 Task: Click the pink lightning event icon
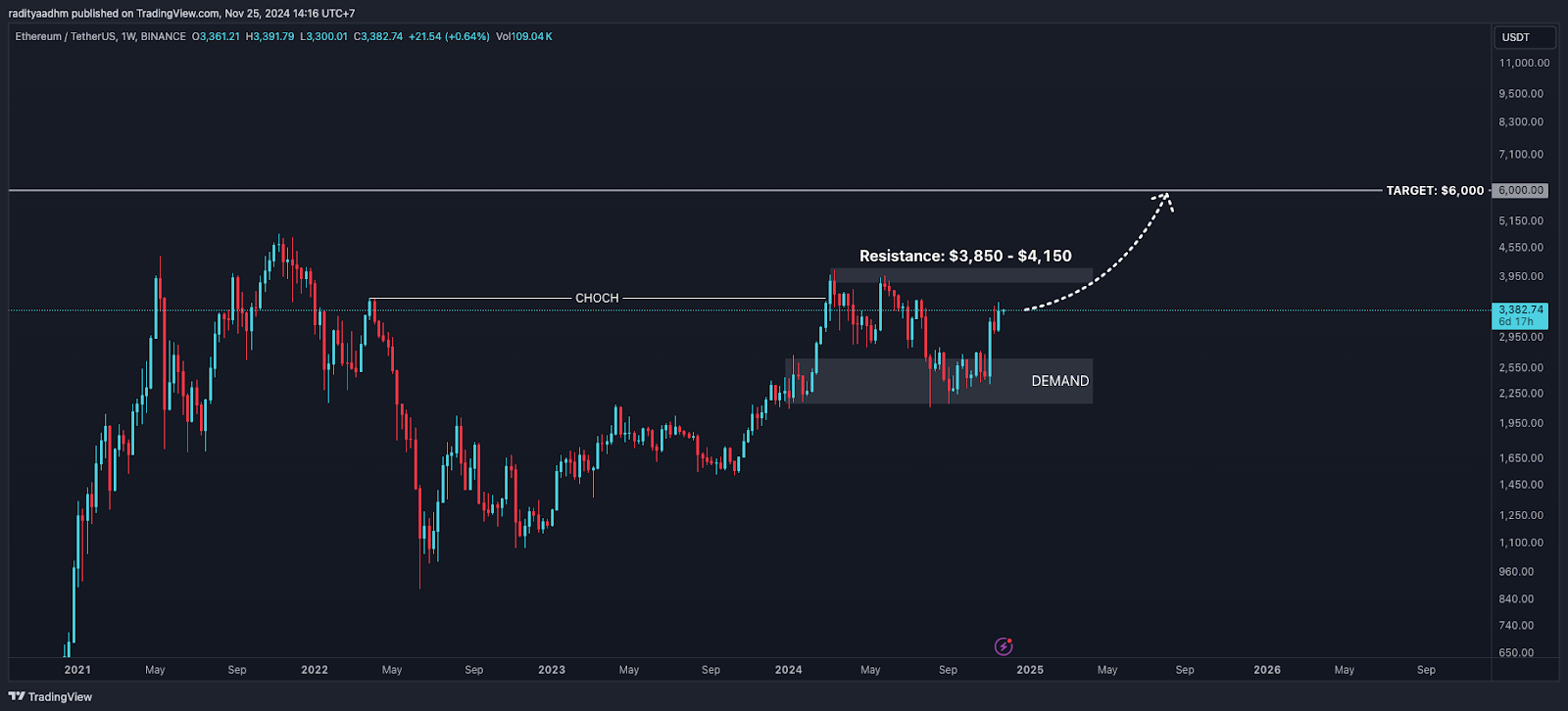pyautogui.click(x=1004, y=645)
